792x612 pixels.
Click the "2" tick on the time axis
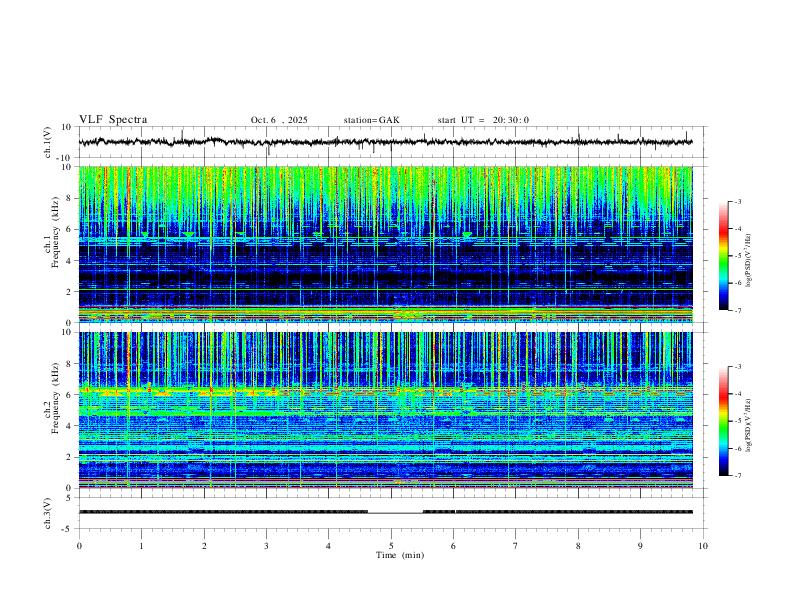tap(204, 546)
